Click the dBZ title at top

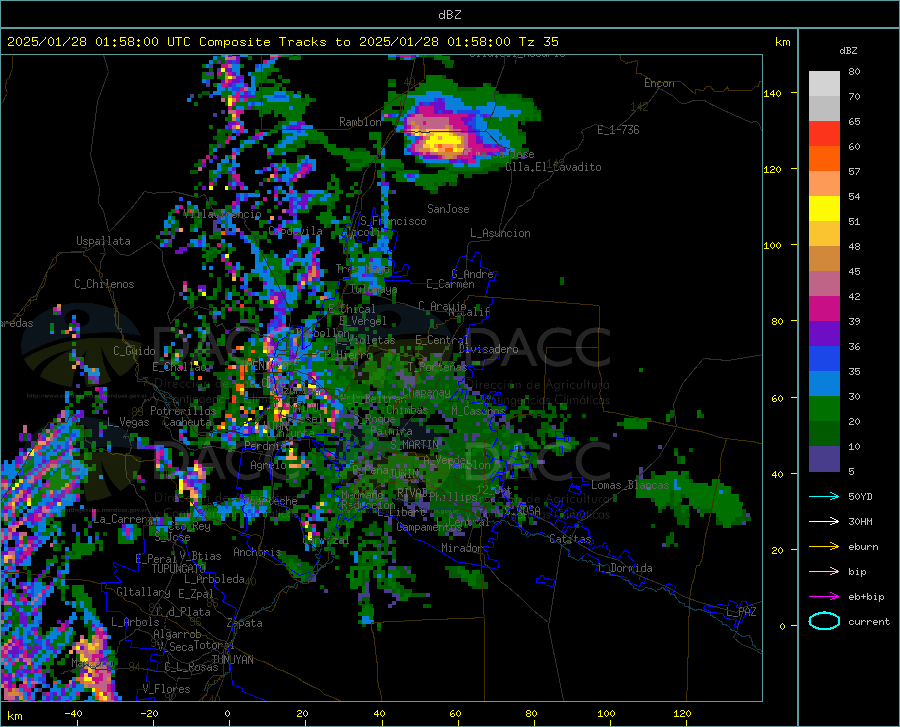(449, 15)
